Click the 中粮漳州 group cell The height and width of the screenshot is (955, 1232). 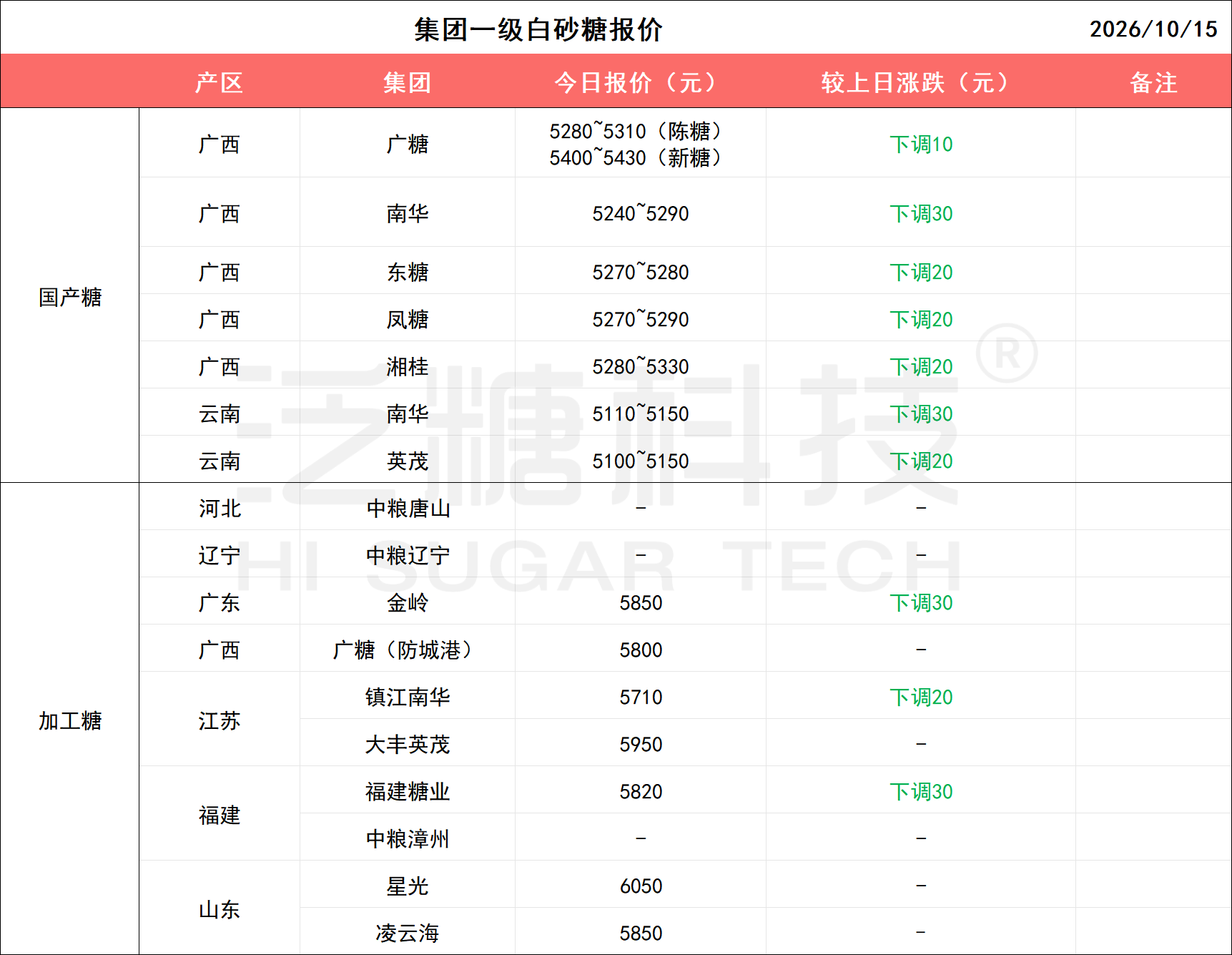point(407,838)
